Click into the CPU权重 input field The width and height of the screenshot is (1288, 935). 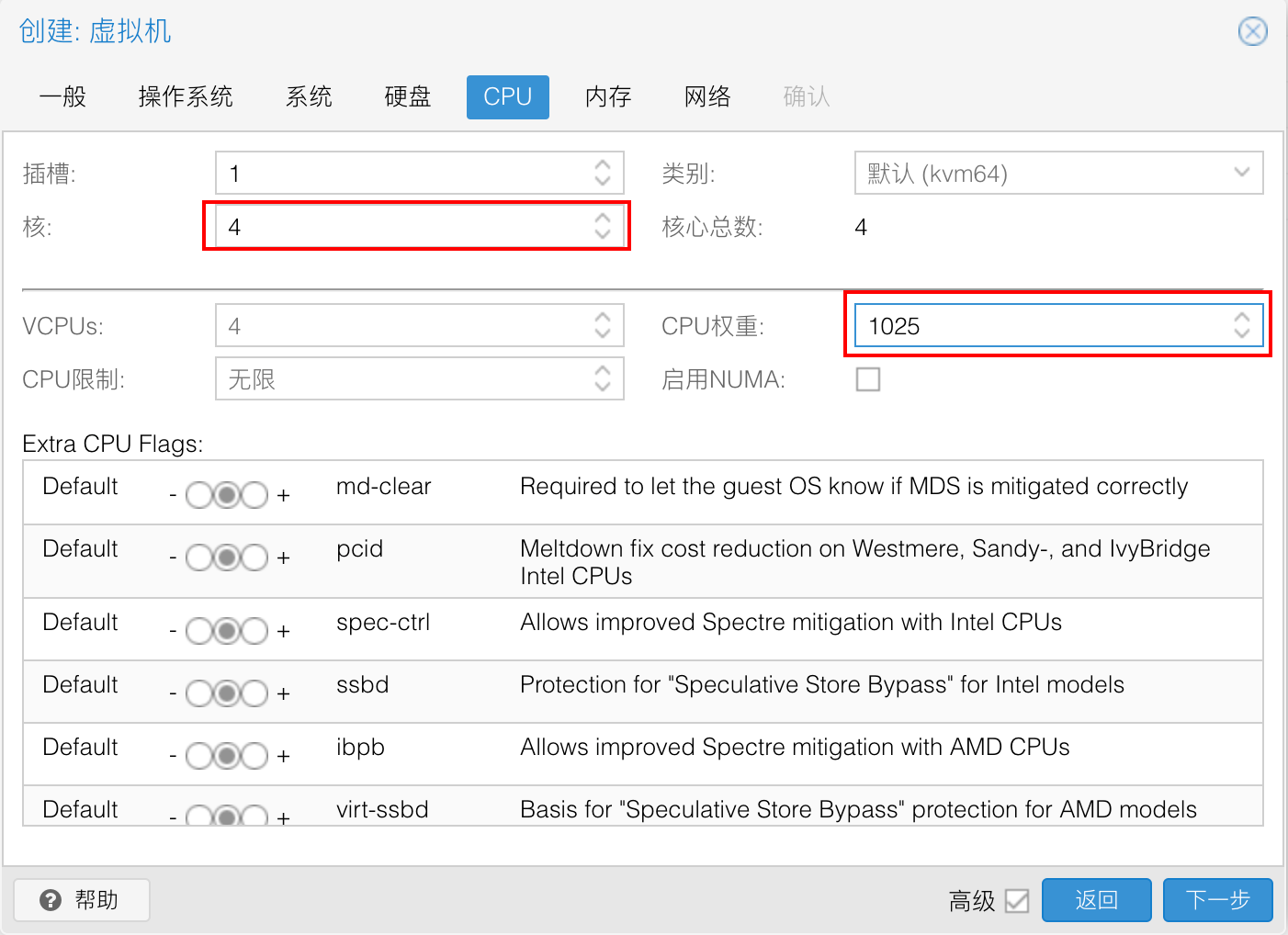tap(1038, 326)
